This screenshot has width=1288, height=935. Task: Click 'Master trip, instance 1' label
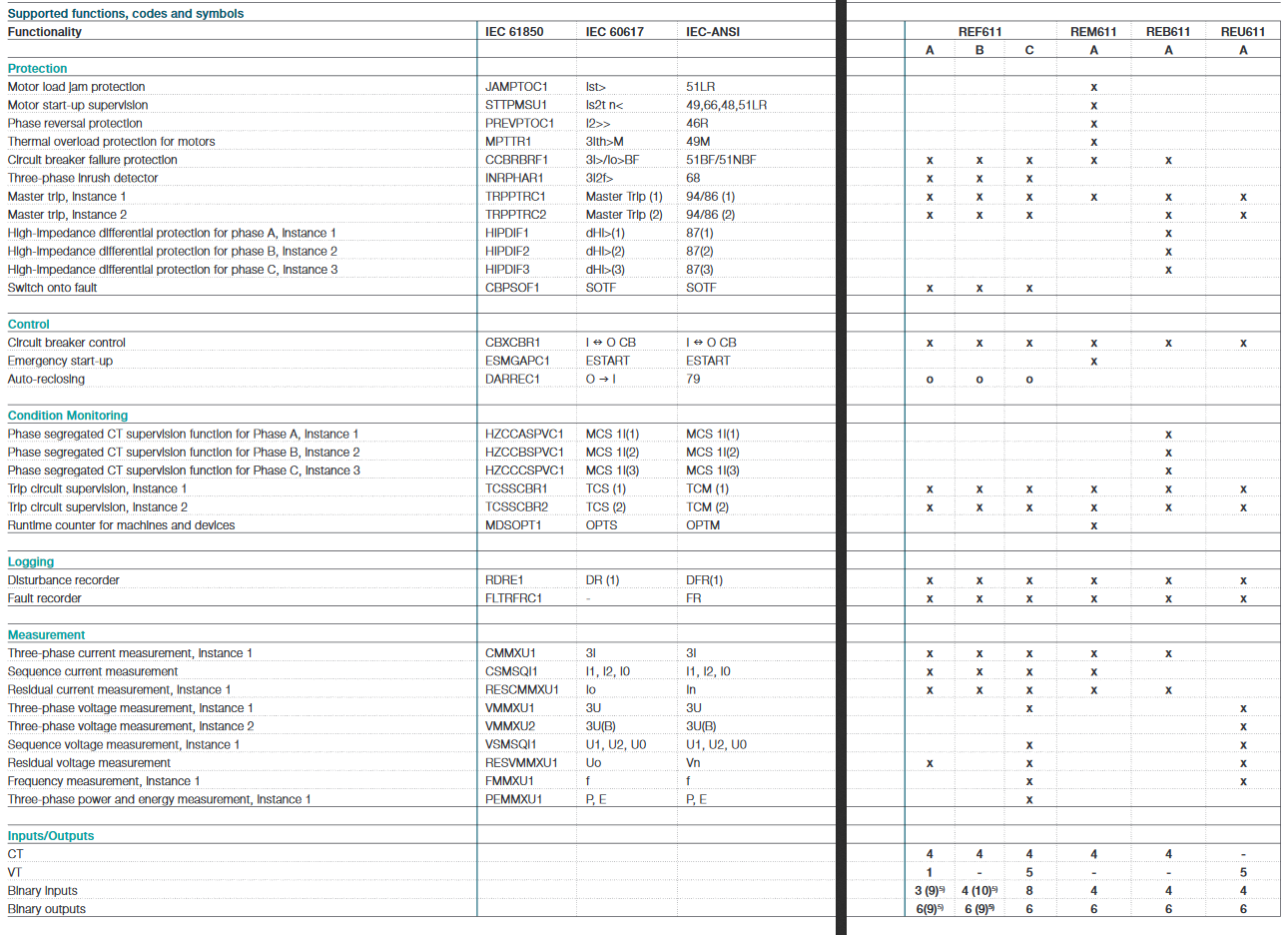(x=67, y=197)
